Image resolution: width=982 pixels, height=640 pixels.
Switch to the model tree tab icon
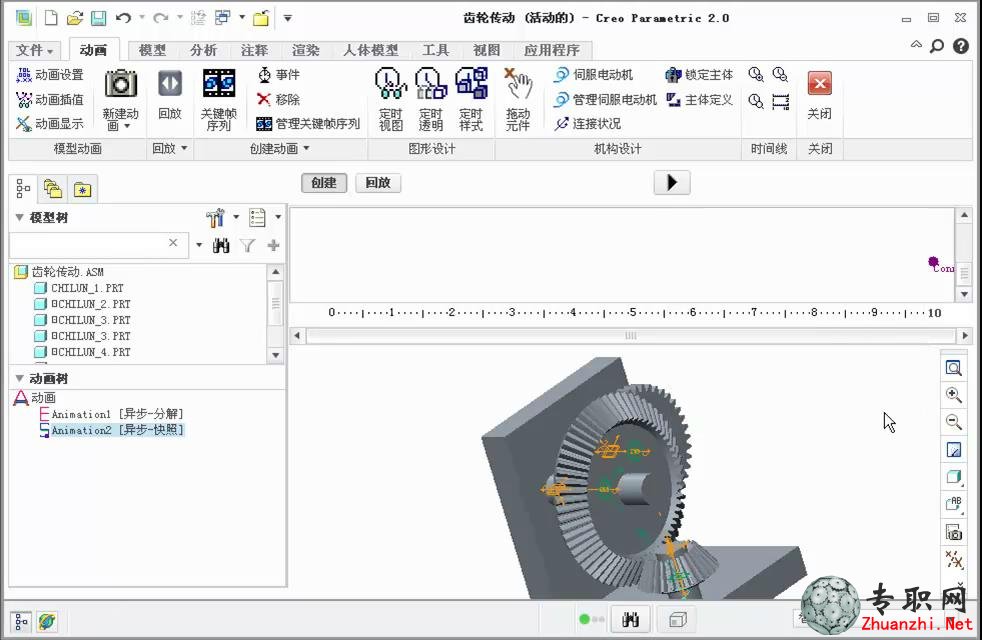(23, 188)
